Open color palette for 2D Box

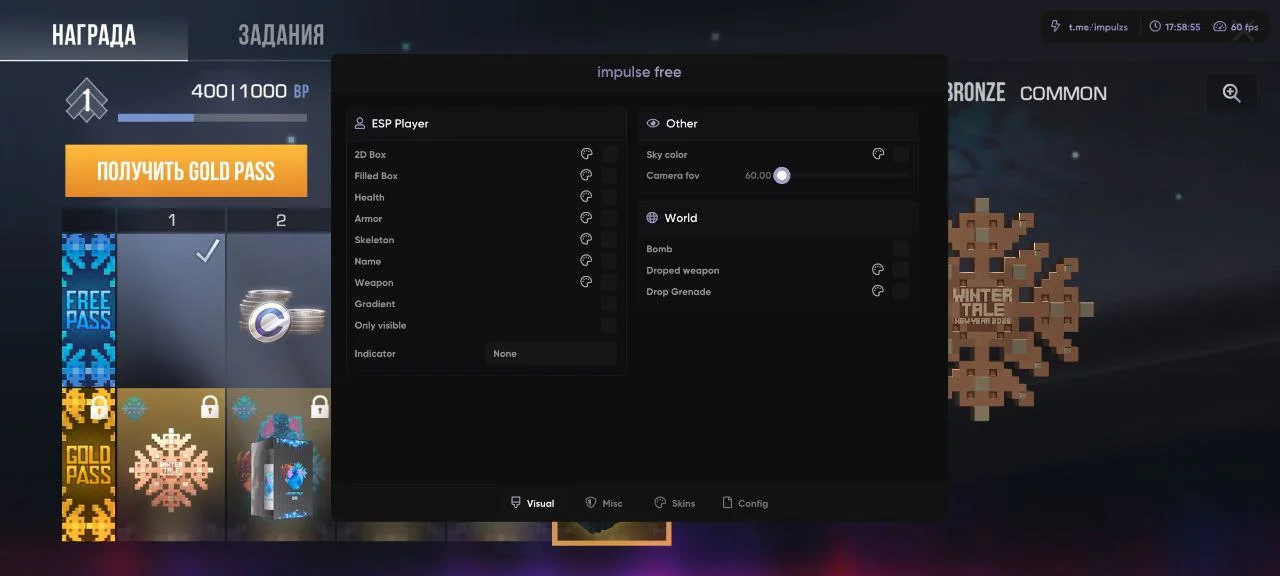(x=586, y=154)
